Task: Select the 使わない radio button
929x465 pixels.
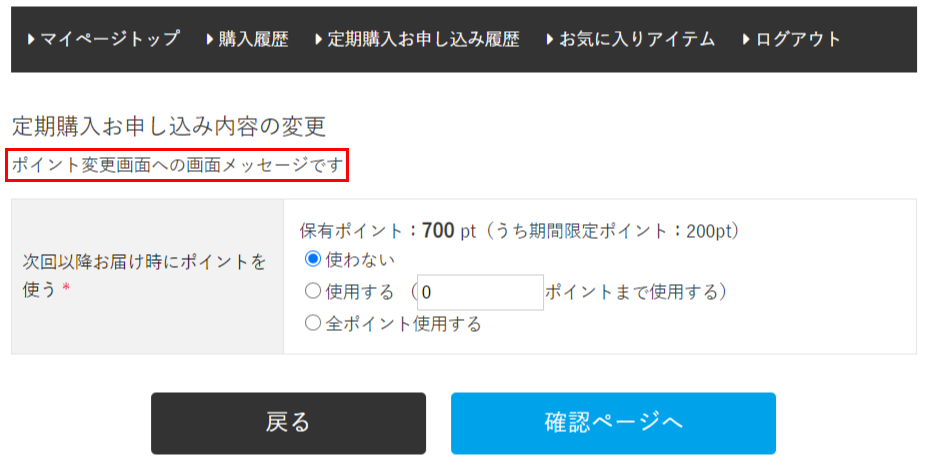Action: (313, 259)
